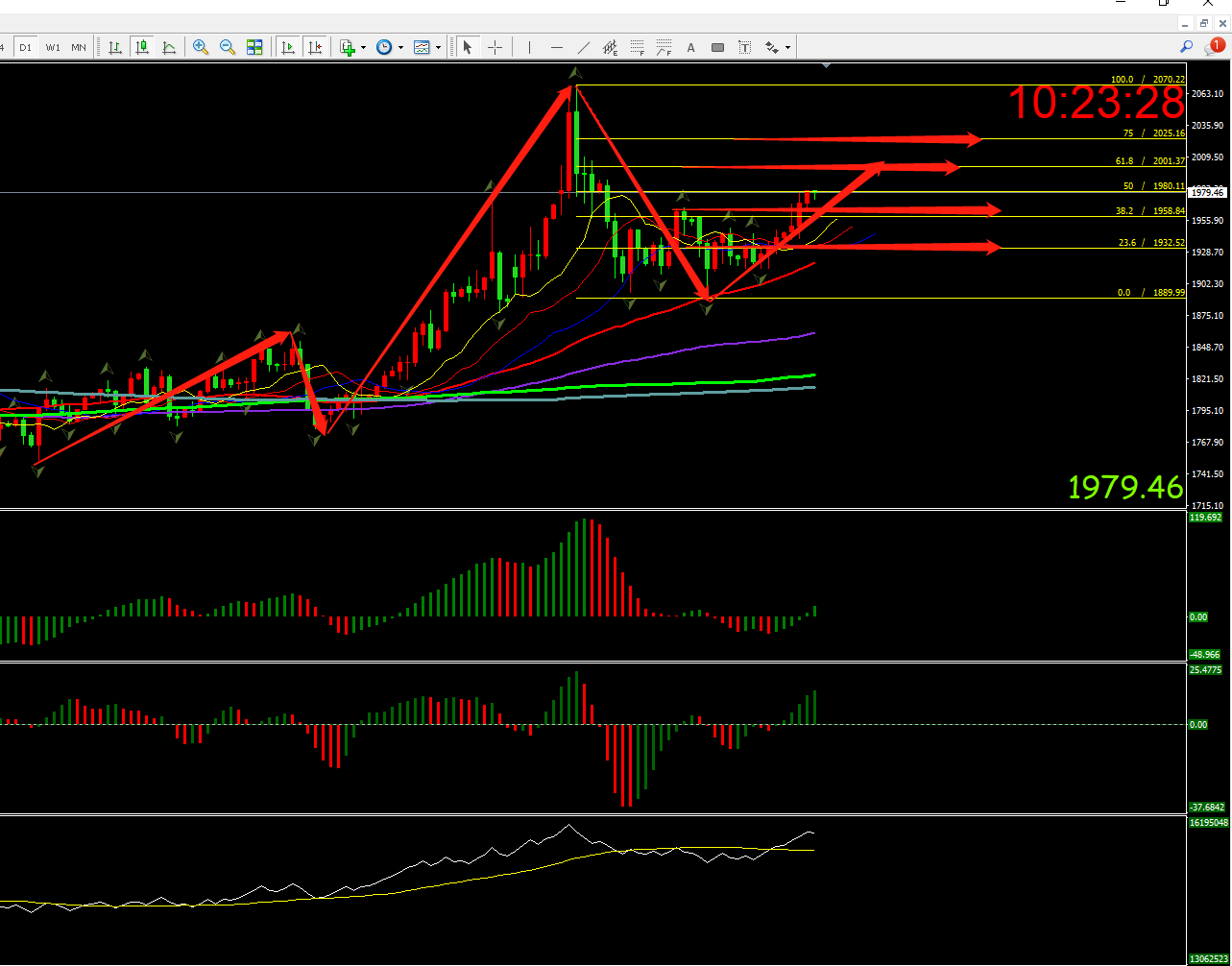The height and width of the screenshot is (966, 1232).
Task: Enable candlestick chart mode
Action: [x=142, y=47]
